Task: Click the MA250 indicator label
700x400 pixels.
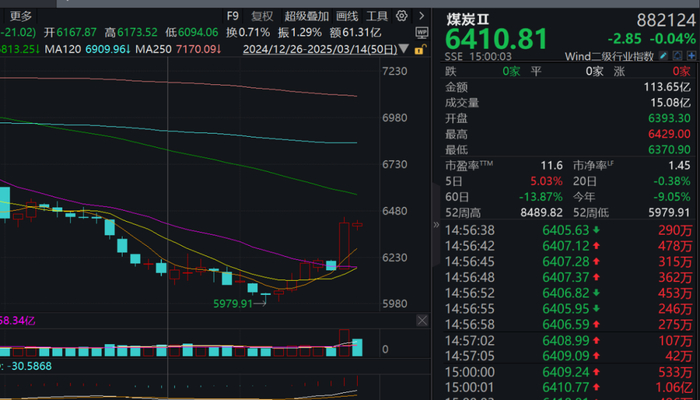Action: tap(154, 49)
